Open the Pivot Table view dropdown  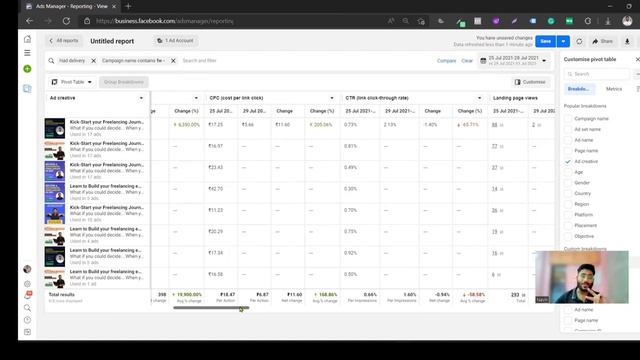click(71, 82)
